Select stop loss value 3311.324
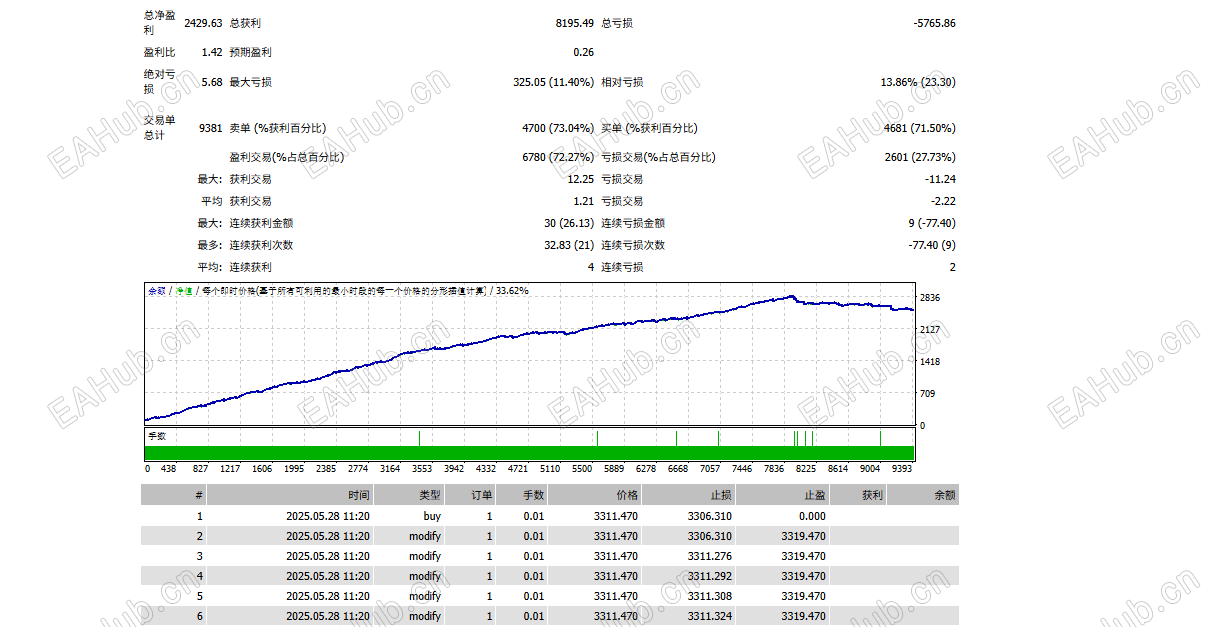The image size is (1232, 627). tap(710, 616)
